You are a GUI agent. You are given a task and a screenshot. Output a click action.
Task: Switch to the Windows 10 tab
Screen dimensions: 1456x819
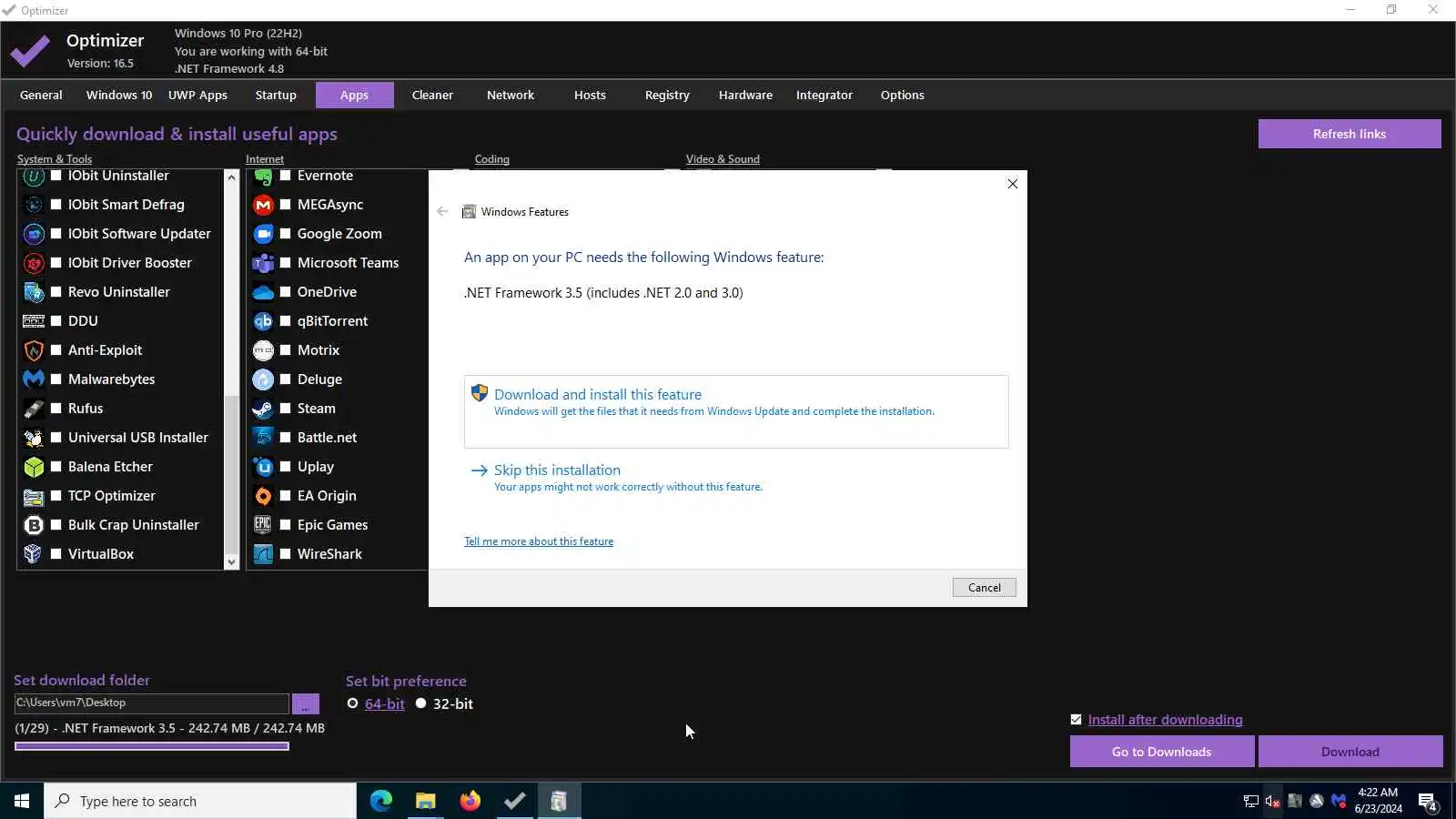click(119, 95)
